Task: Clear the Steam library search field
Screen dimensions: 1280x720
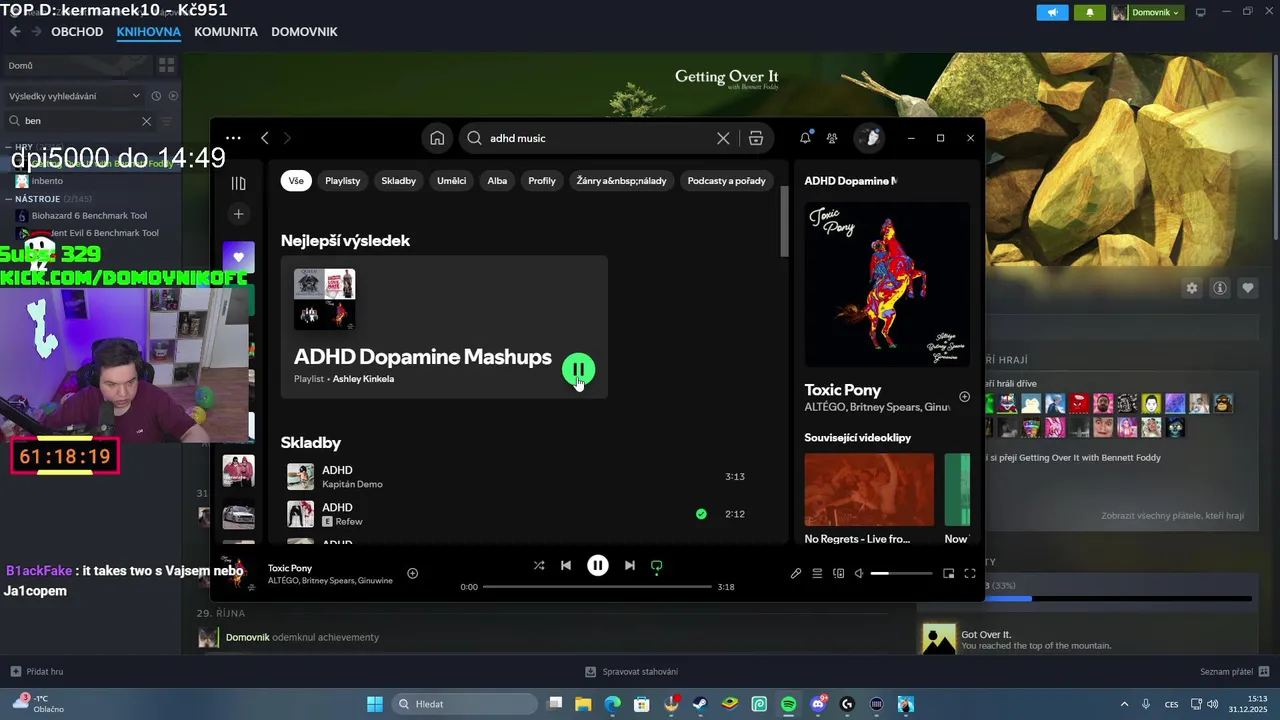Action: click(146, 121)
